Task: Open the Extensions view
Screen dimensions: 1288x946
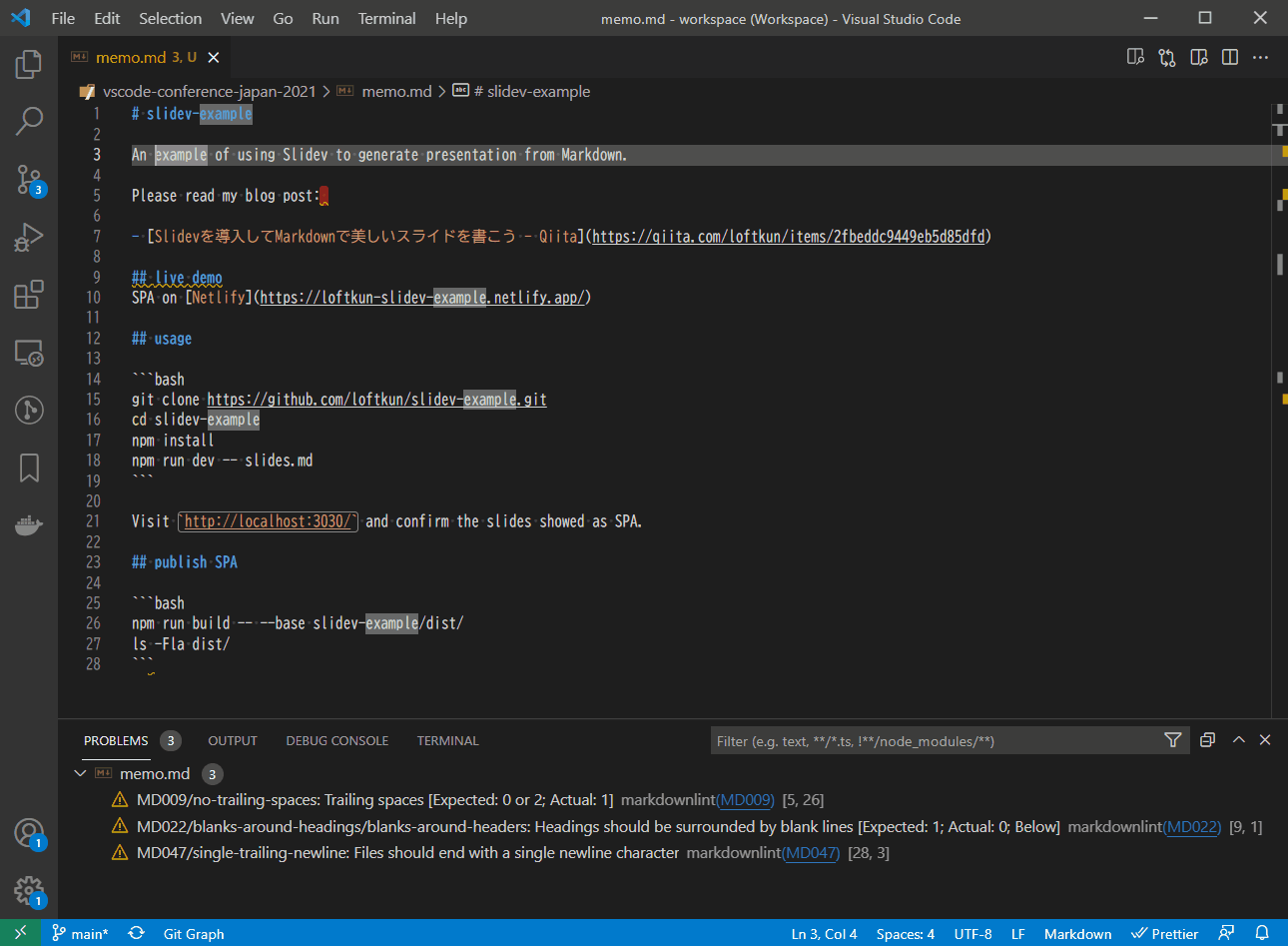Action: tap(29, 295)
